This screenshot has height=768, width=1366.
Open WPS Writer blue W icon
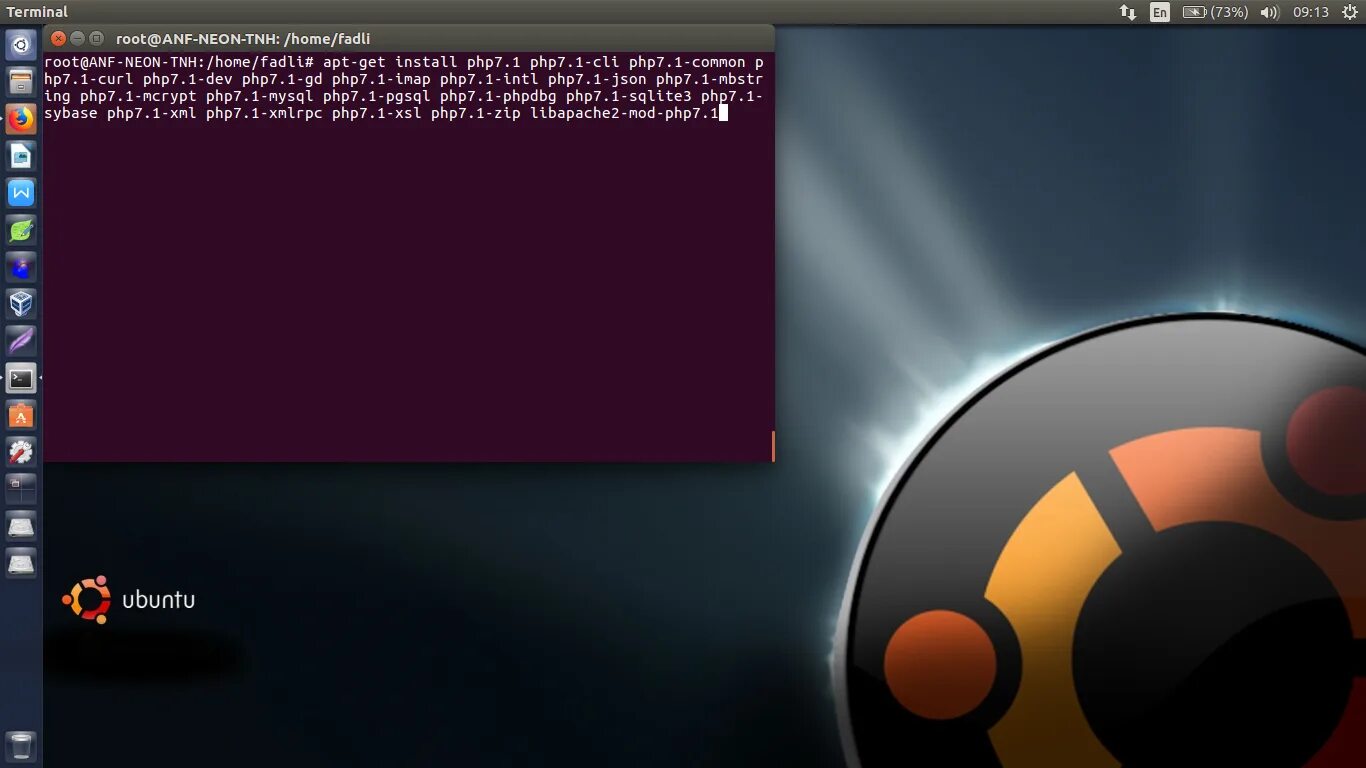(x=21, y=192)
